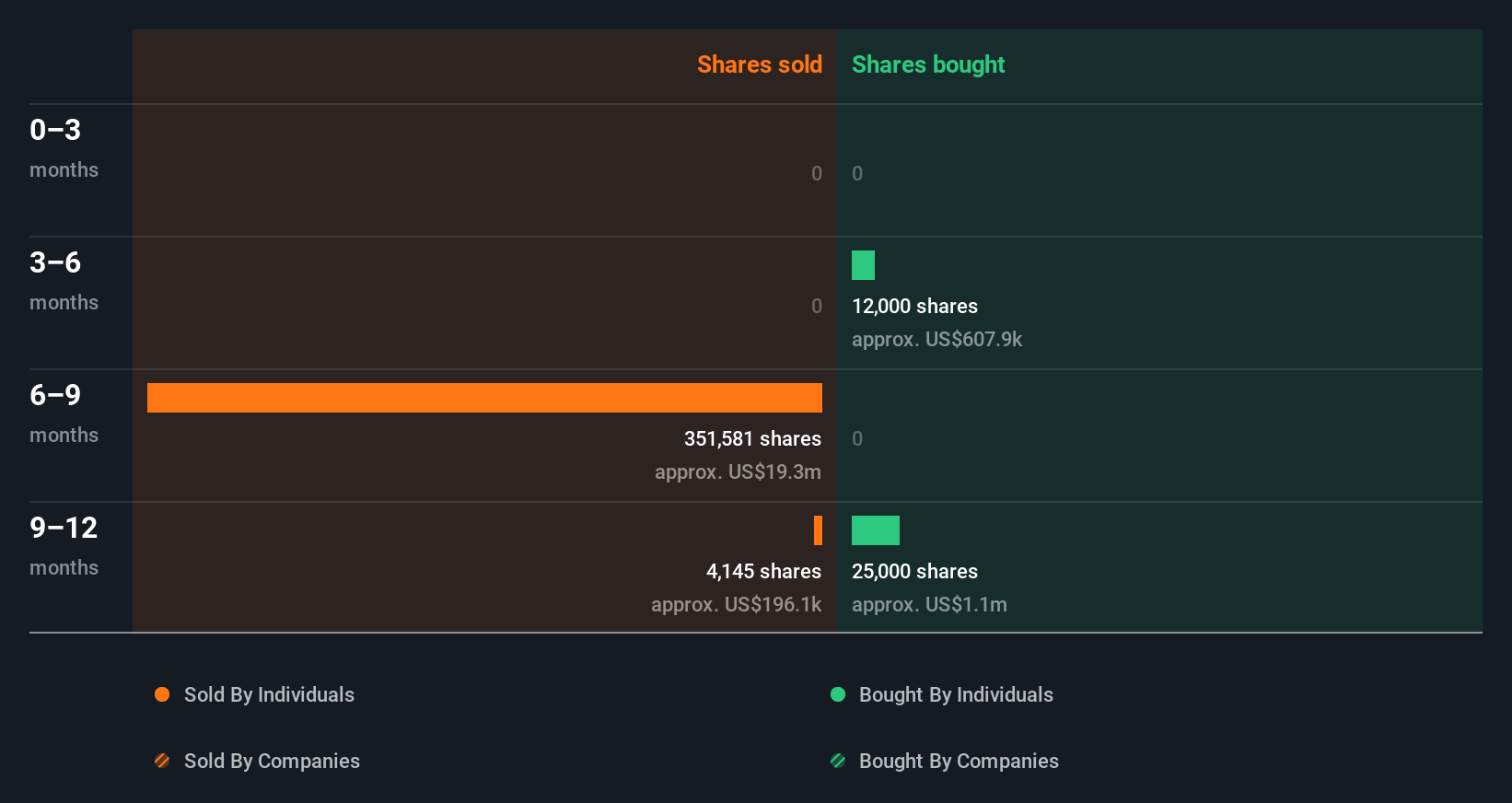The height and width of the screenshot is (803, 1512).
Task: Click the Shares sold column header
Action: coord(760,64)
